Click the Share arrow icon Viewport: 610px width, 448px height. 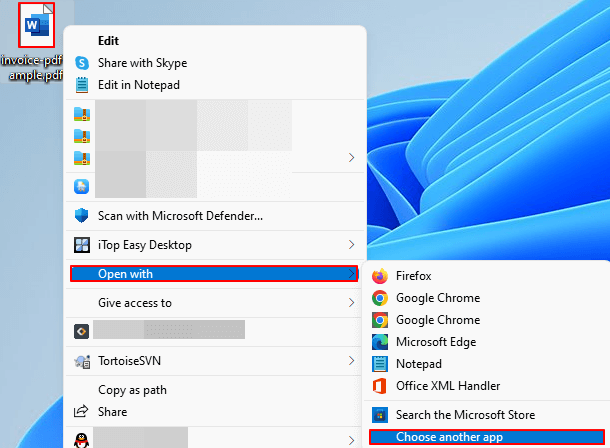[81, 411]
